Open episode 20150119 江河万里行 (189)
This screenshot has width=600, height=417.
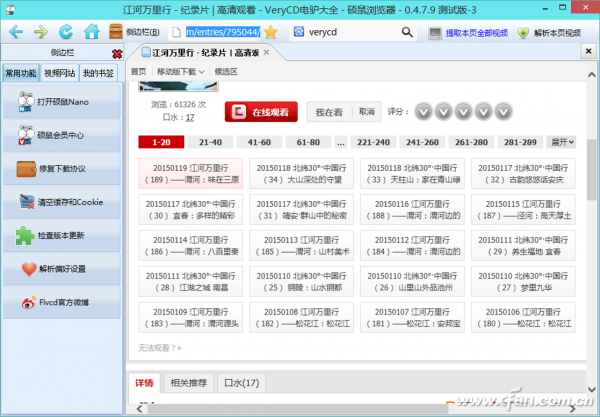coord(191,174)
